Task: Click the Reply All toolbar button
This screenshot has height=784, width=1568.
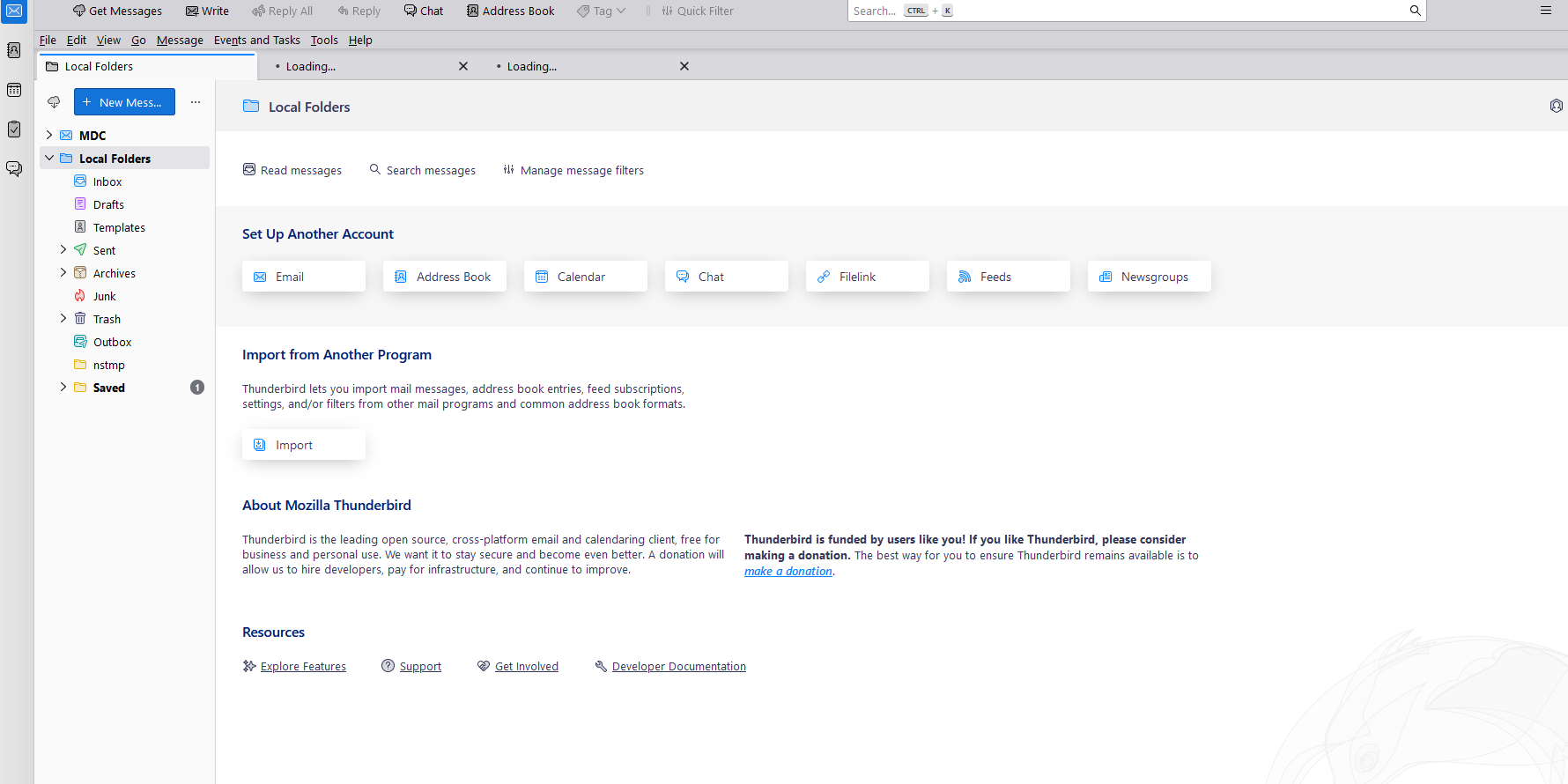Action: click(x=282, y=11)
